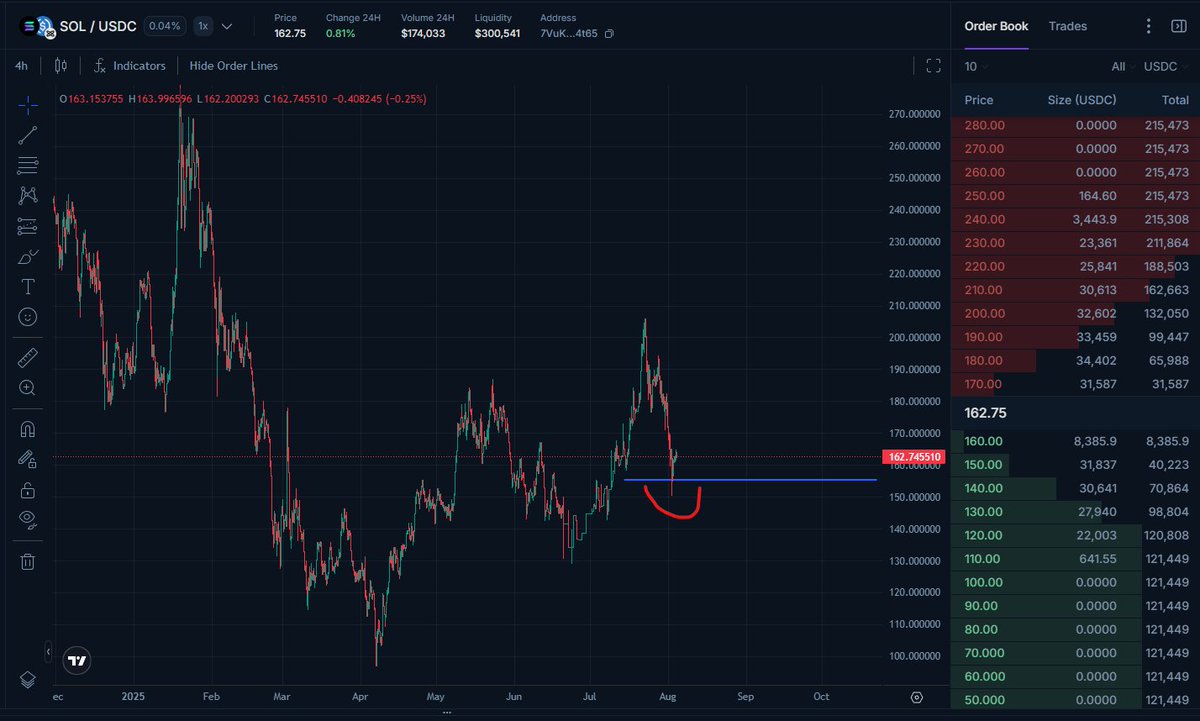Select the XABCD pattern tool
The height and width of the screenshot is (721, 1200).
(28, 196)
